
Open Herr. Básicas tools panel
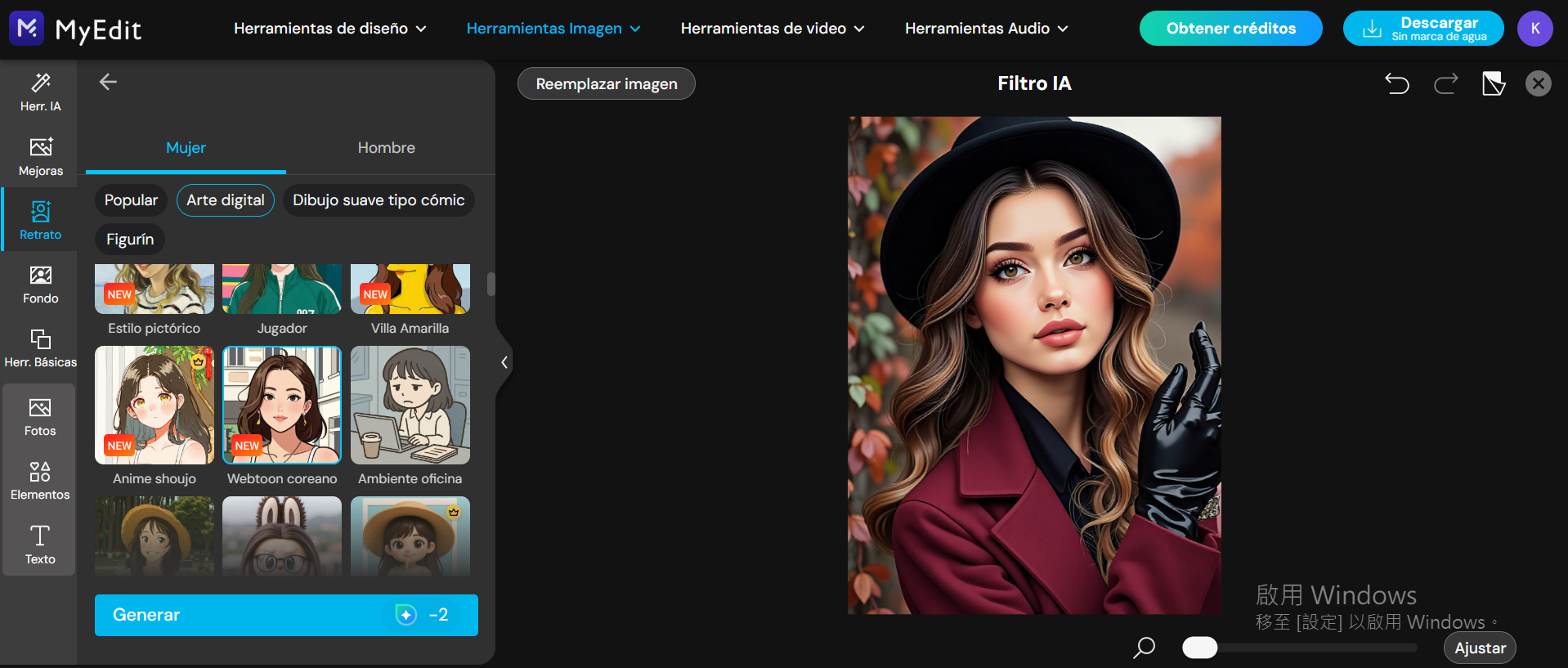point(40,347)
